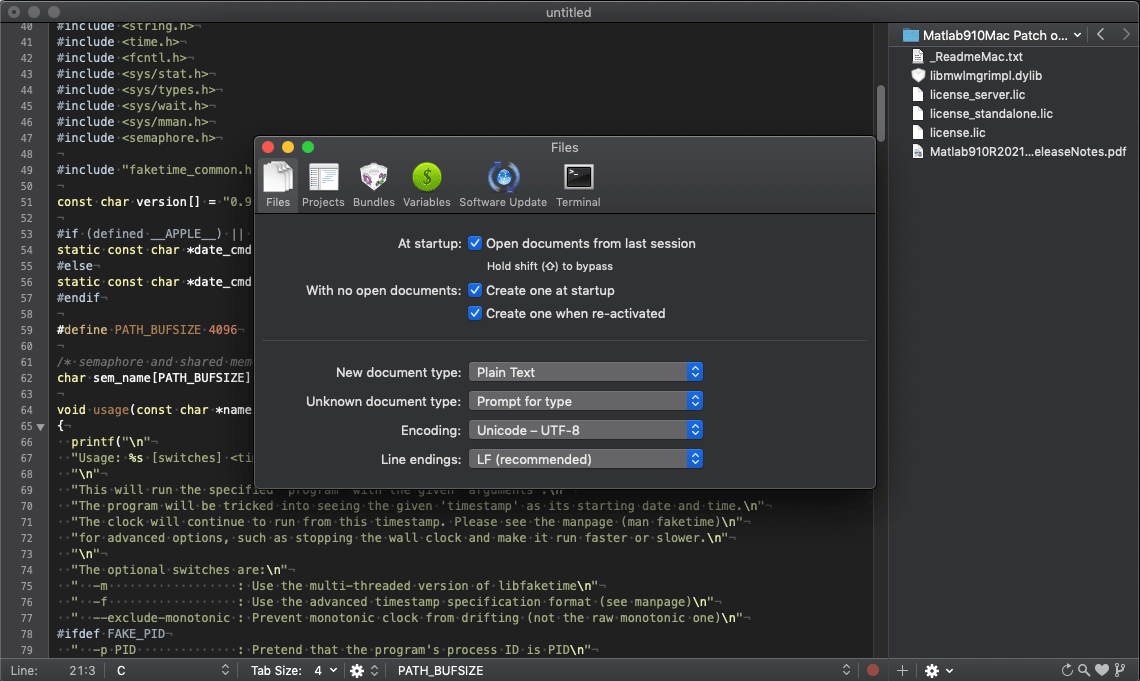Click the plus icon in file browser footer
Image resolution: width=1140 pixels, height=681 pixels.
pyautogui.click(x=902, y=670)
